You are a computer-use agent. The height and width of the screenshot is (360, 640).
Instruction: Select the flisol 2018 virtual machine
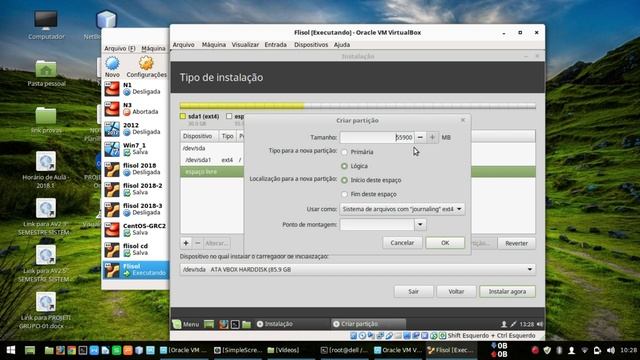[136, 169]
